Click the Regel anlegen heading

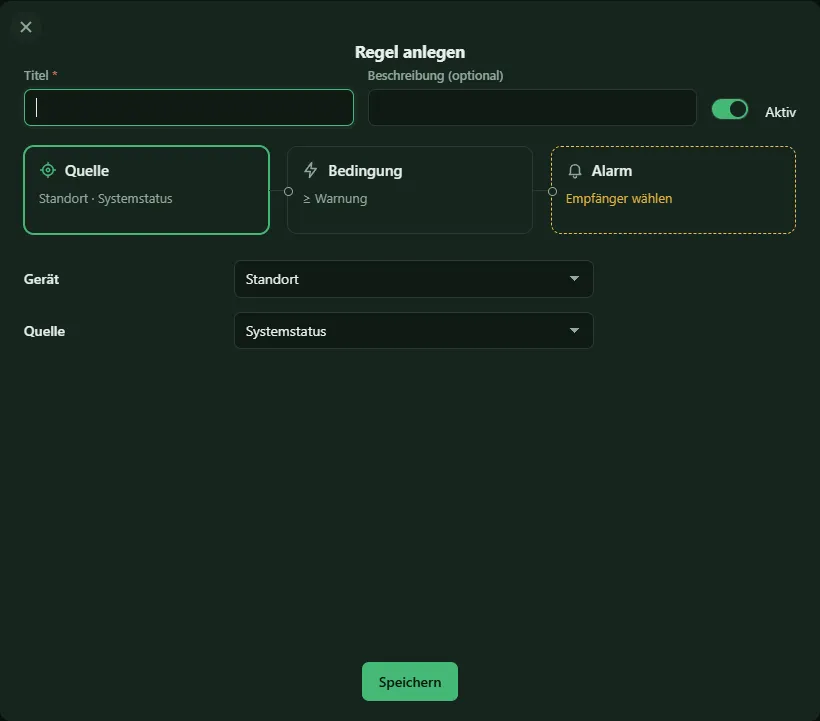(410, 52)
